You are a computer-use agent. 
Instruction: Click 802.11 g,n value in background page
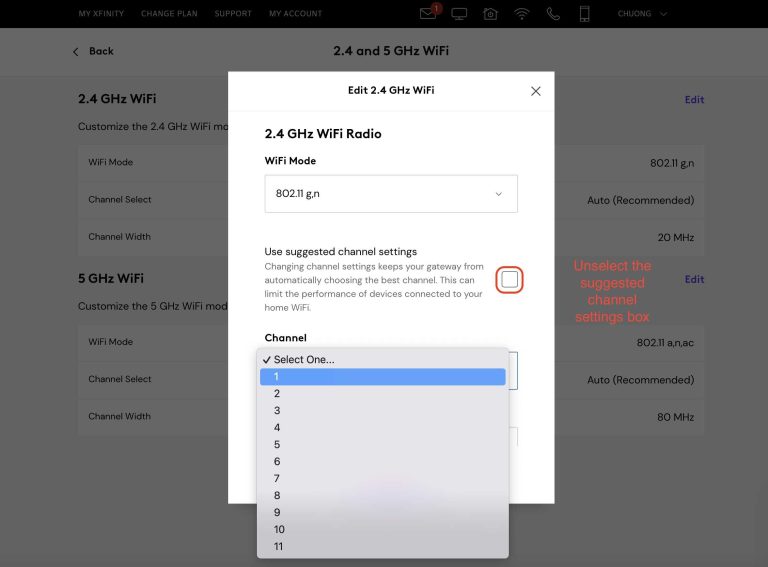(672, 163)
